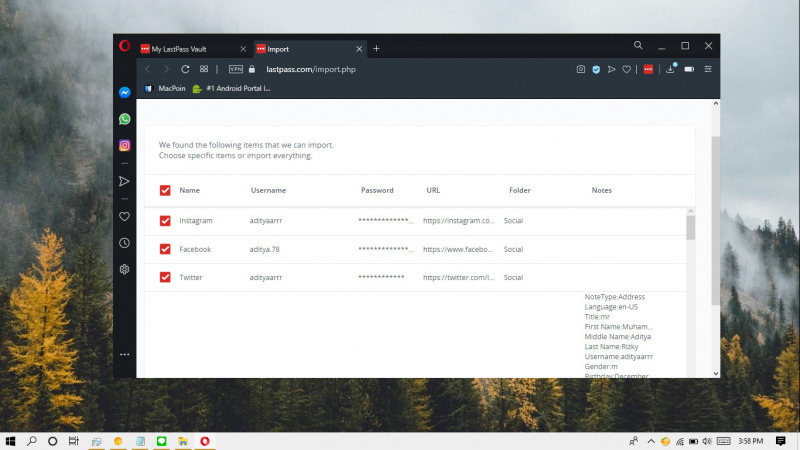This screenshot has width=800, height=450.
Task: Close the Import tab
Action: pos(359,49)
